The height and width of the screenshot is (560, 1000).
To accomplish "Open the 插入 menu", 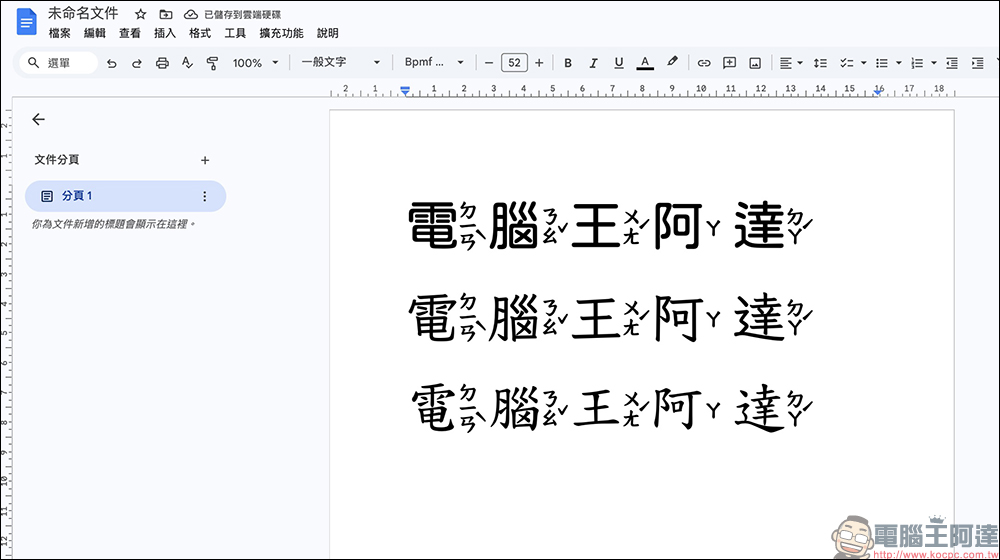I will click(x=165, y=33).
